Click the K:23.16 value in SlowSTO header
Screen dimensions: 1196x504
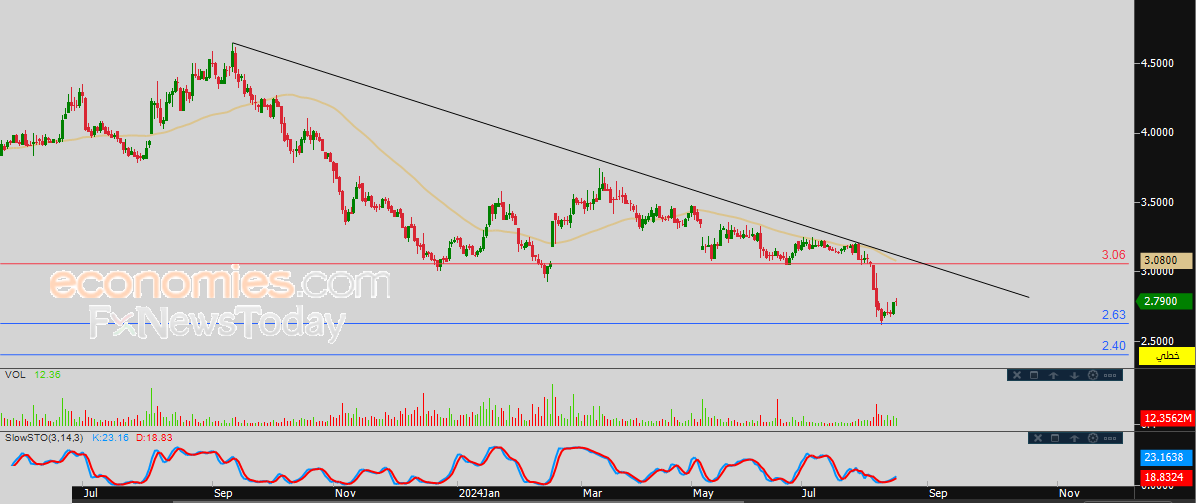point(113,438)
